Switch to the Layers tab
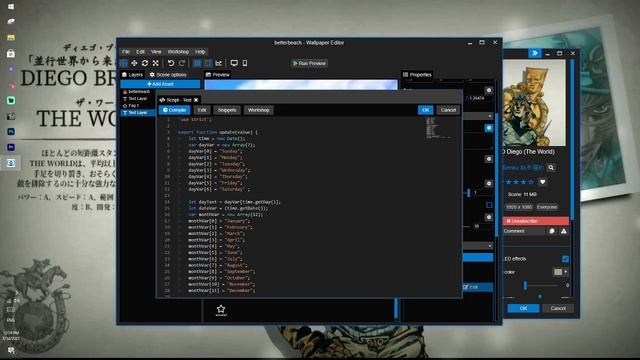The width and height of the screenshot is (640, 360). tap(132, 75)
